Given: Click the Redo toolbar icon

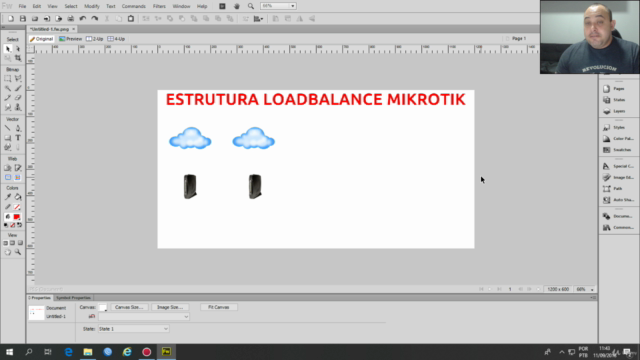Looking at the screenshot, I should (x=94, y=18).
